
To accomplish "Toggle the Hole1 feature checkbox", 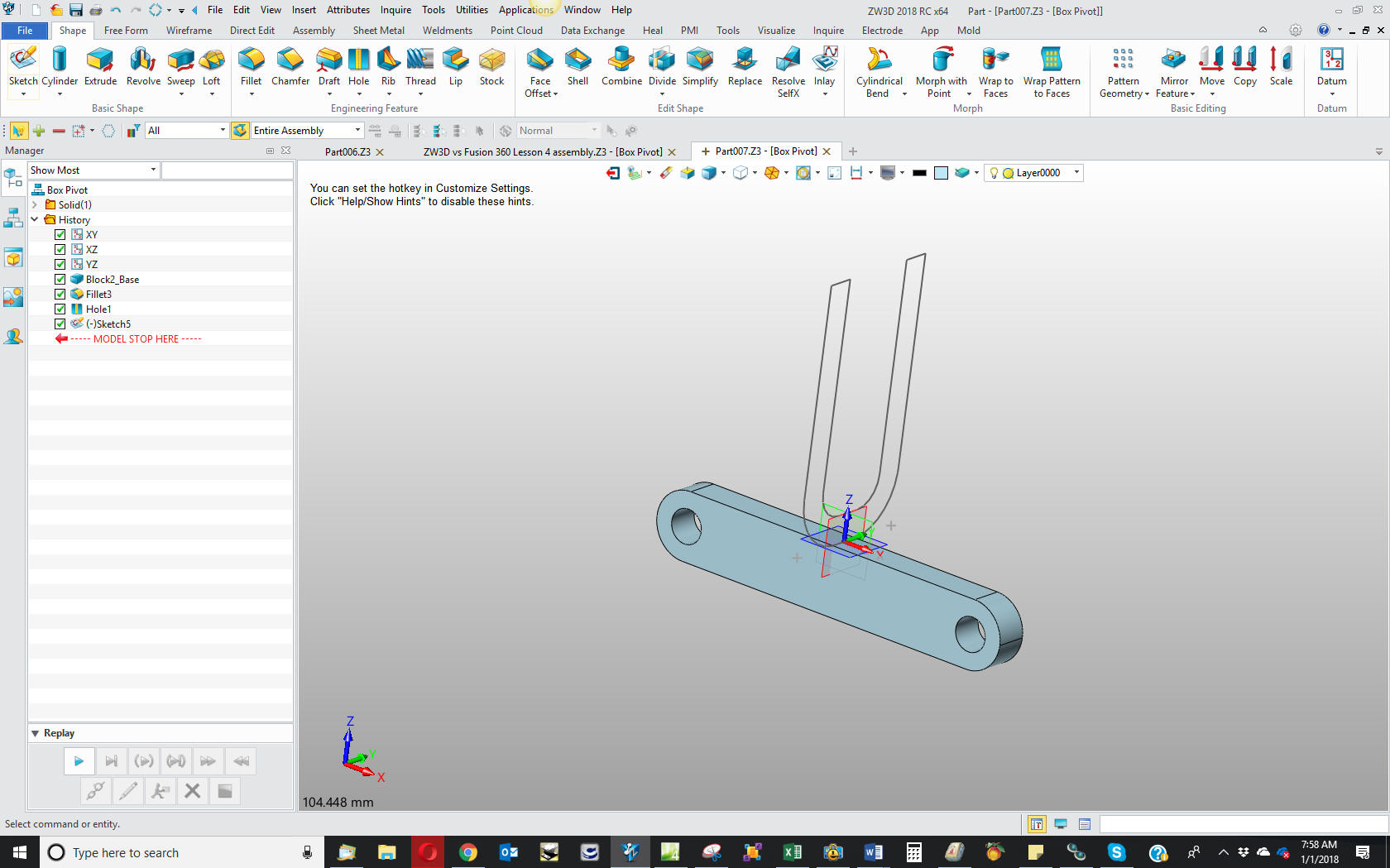I will click(60, 309).
